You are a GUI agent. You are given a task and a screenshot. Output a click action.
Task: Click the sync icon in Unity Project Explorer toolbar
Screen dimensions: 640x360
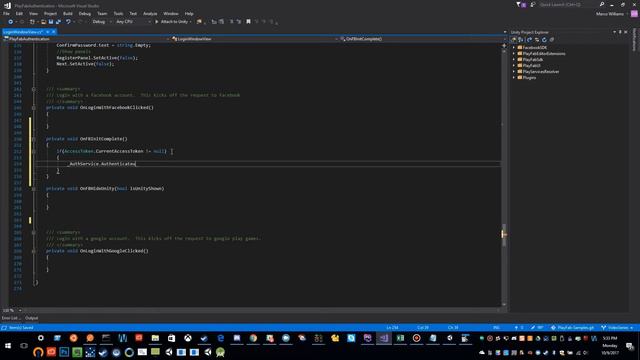(537, 40)
